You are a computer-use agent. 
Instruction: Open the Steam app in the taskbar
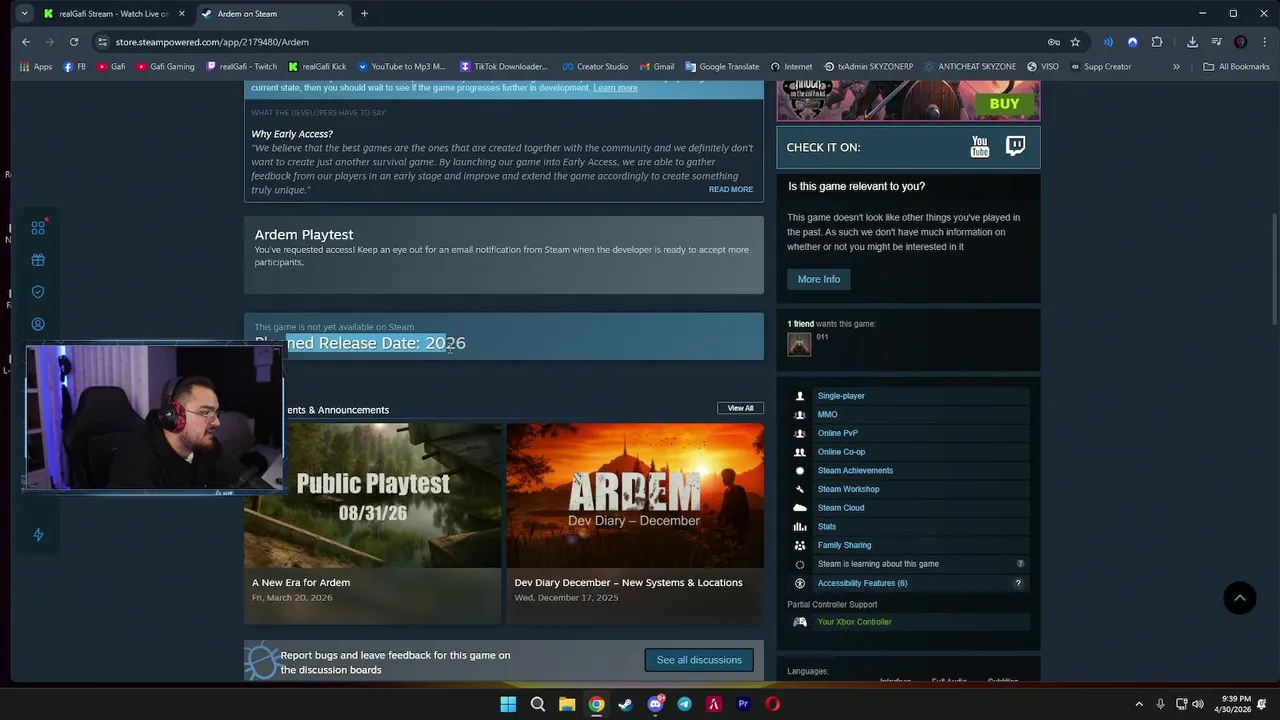point(625,704)
